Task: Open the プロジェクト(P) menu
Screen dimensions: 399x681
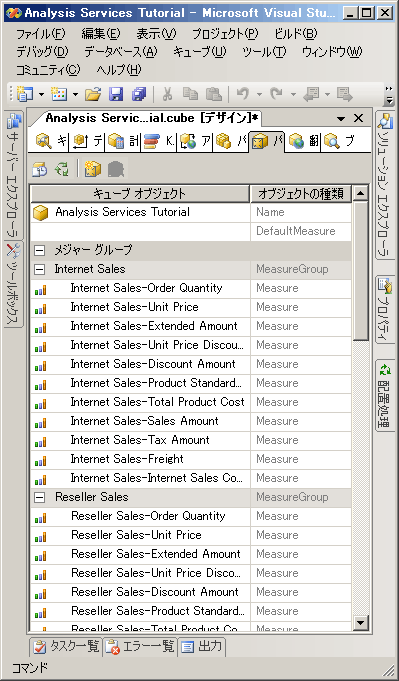Action: (x=225, y=33)
